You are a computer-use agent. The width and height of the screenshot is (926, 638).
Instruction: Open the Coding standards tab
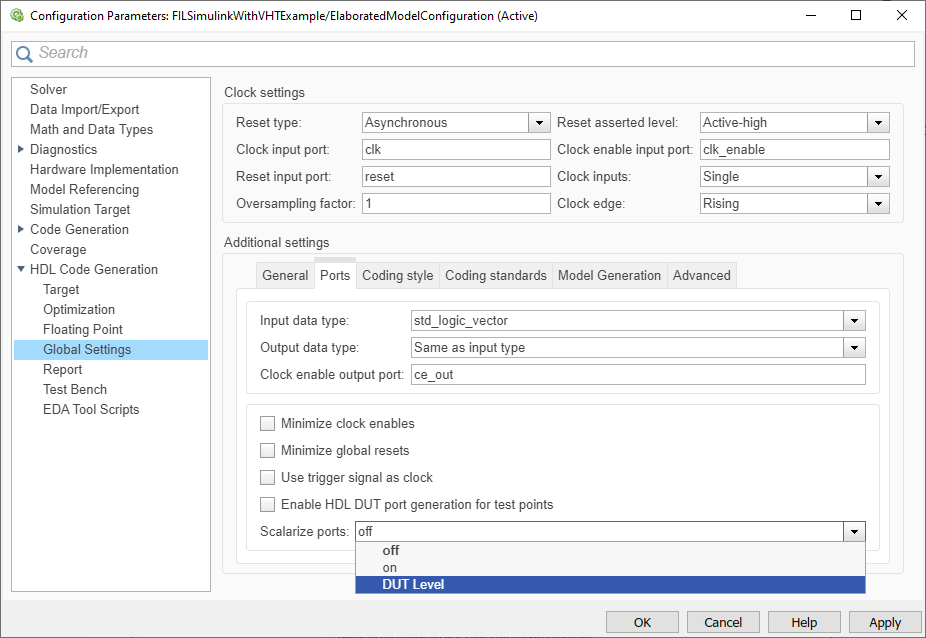click(495, 276)
